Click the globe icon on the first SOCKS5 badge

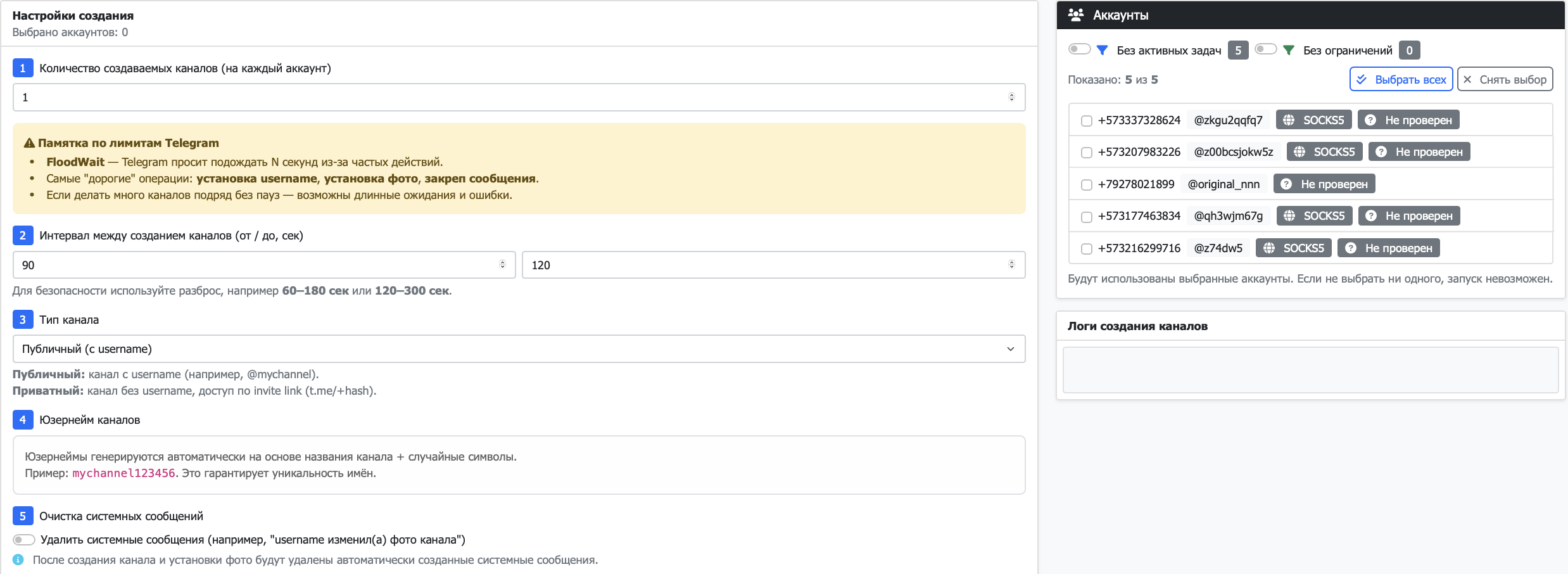click(x=1289, y=120)
